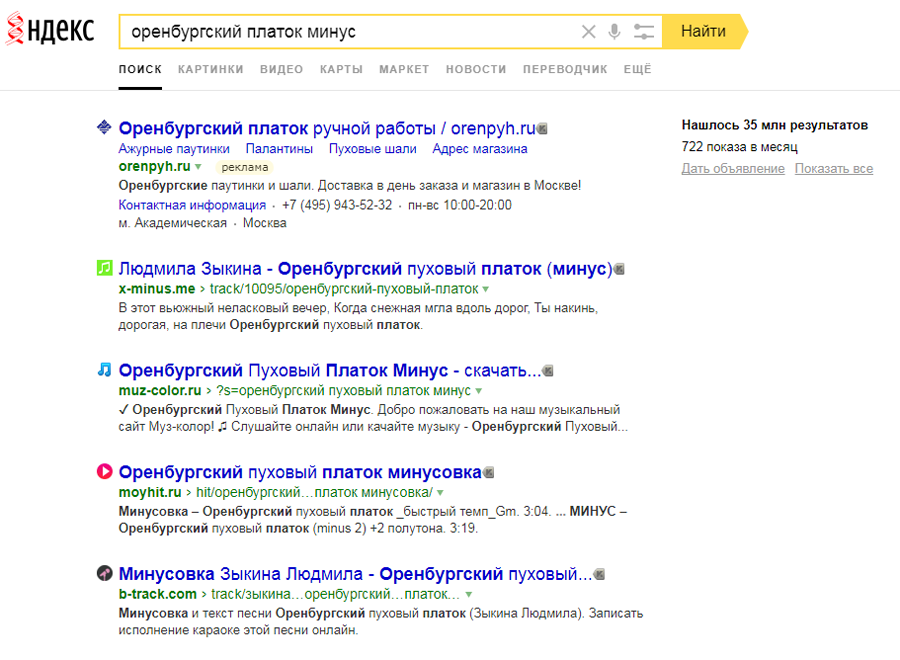Select the ПОИСК tab

tap(140, 69)
